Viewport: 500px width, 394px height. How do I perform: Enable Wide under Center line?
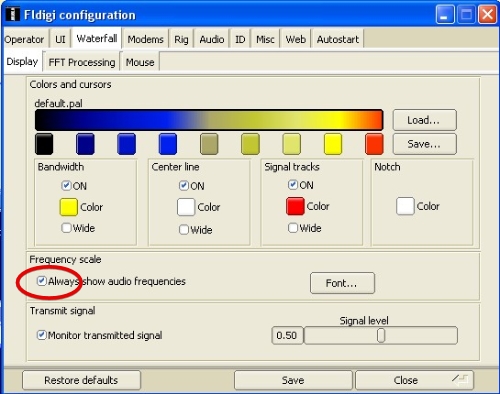(x=184, y=229)
